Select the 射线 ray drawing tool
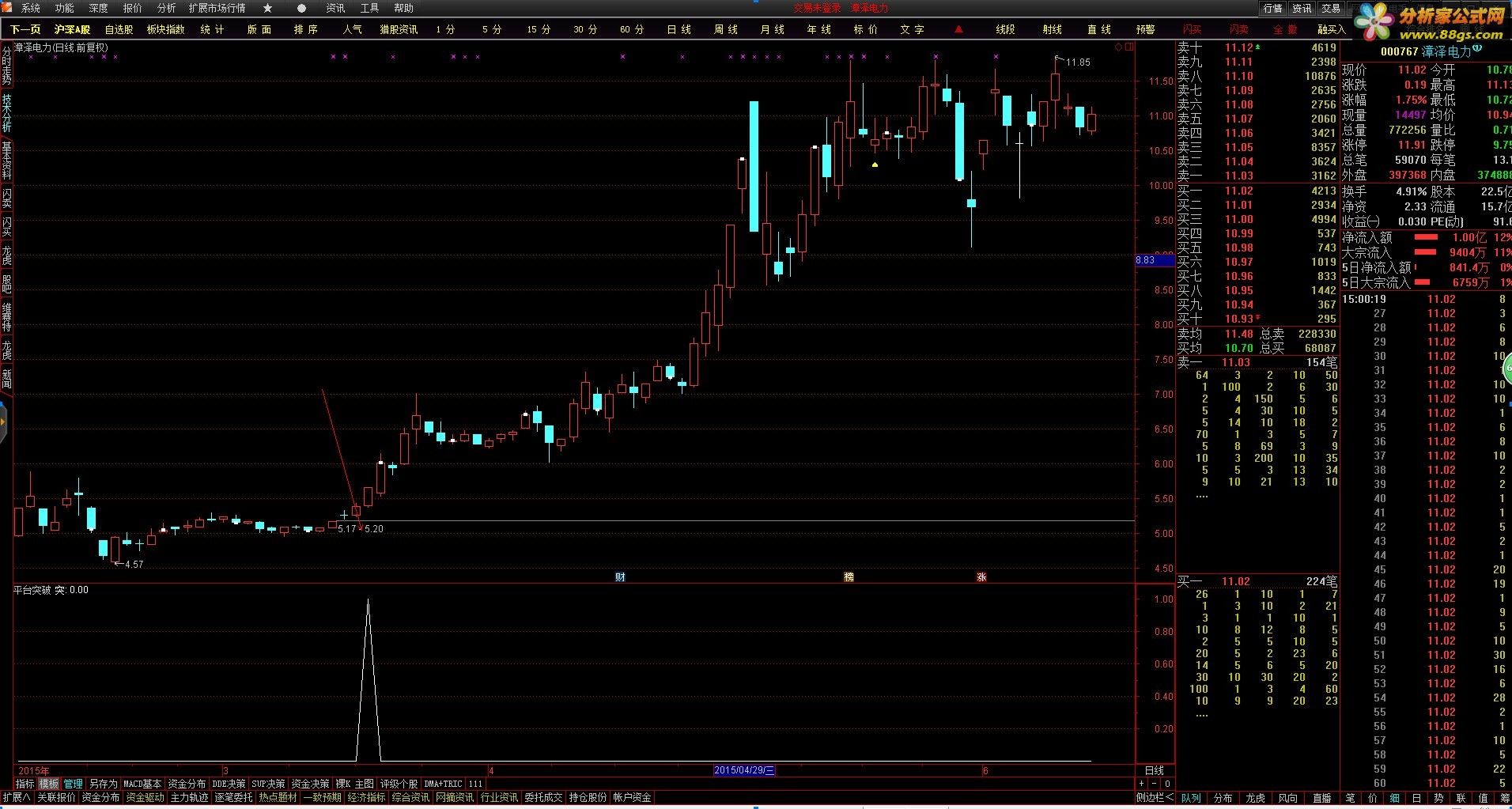The height and width of the screenshot is (809, 1512). point(1052,29)
